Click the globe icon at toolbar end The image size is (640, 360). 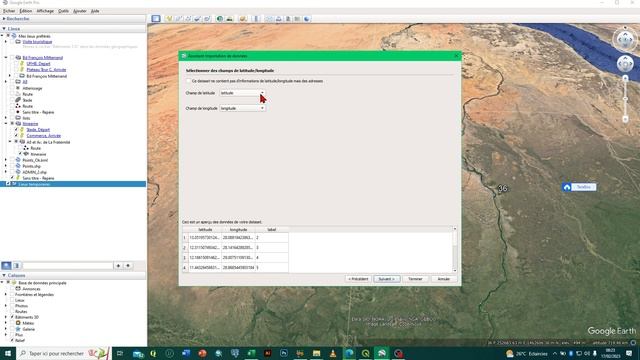click(x=307, y=19)
